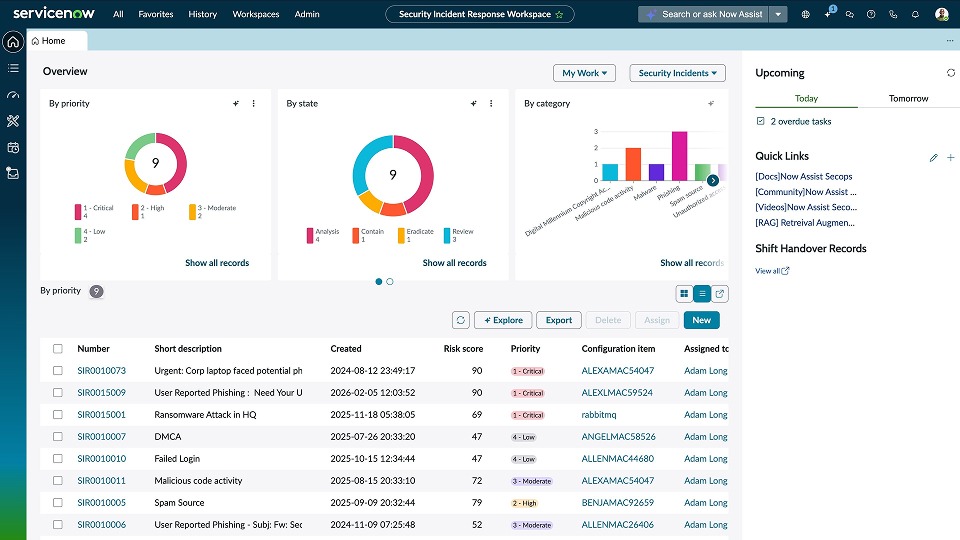Open the List view in left sidebar
The width and height of the screenshot is (960, 540).
click(x=13, y=68)
